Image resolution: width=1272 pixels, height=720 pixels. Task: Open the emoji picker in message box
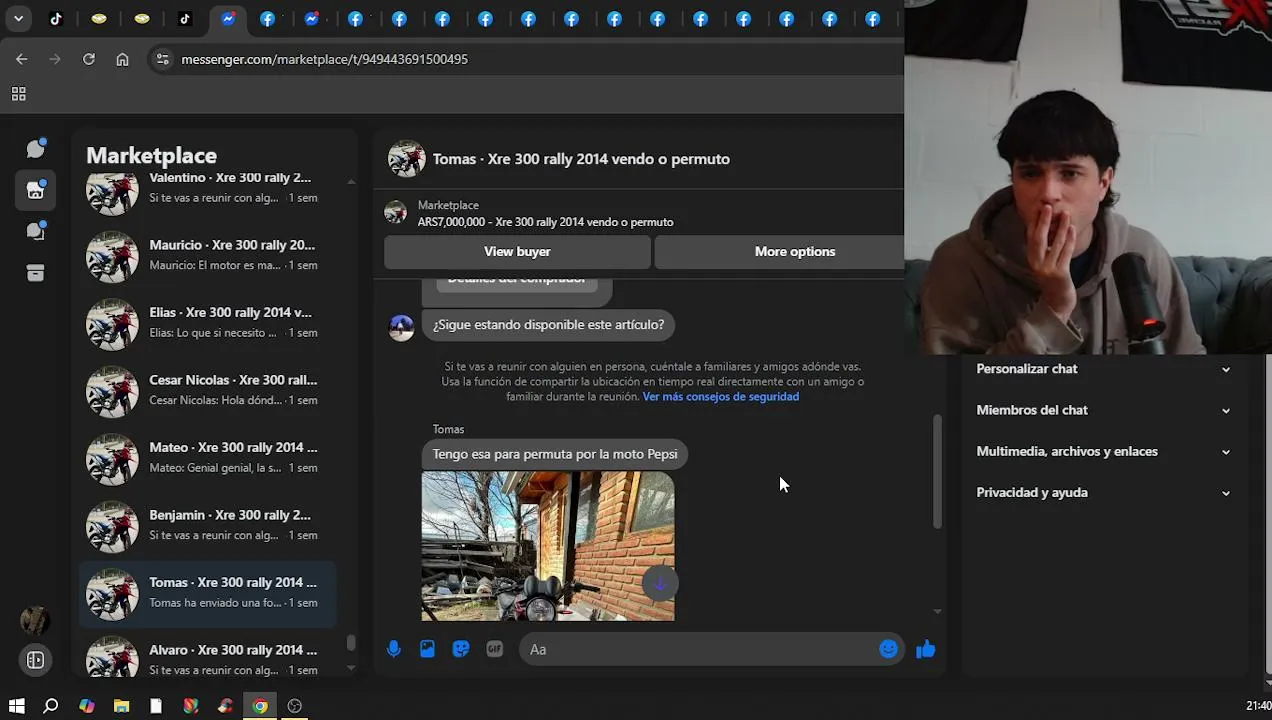888,649
